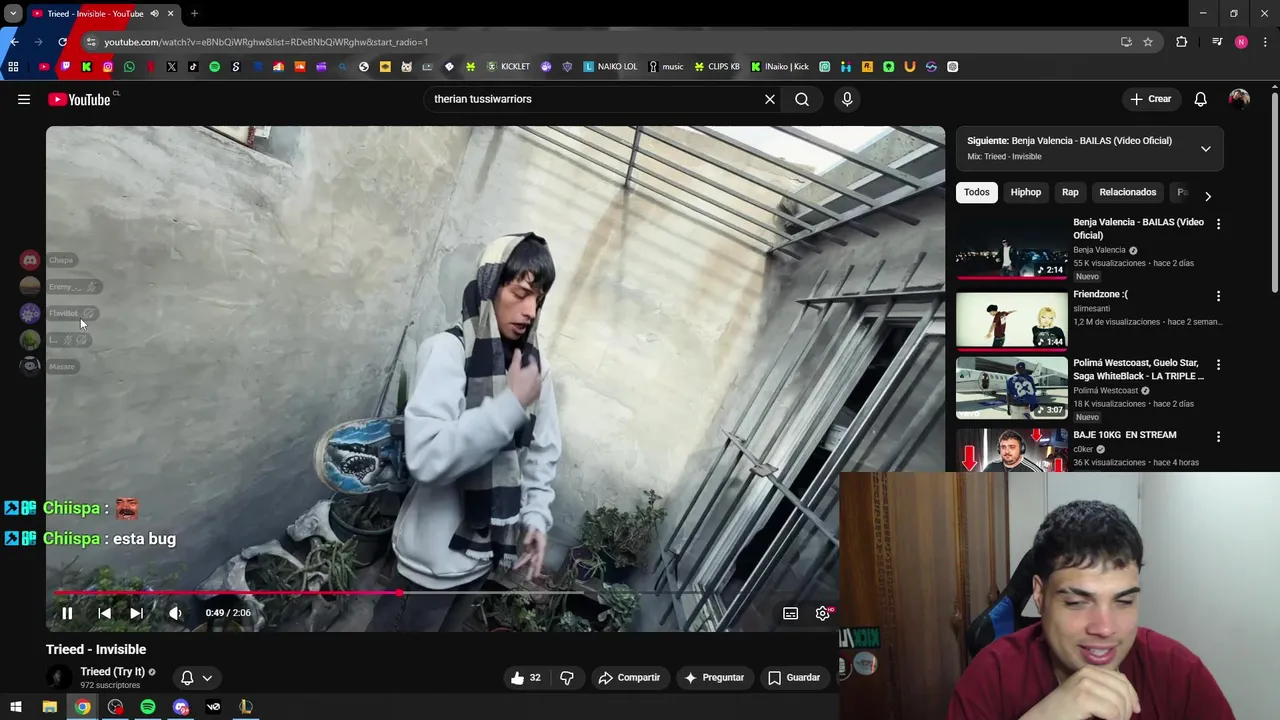
Task: Open the Polimá Westcoast video title
Action: 1138,369
